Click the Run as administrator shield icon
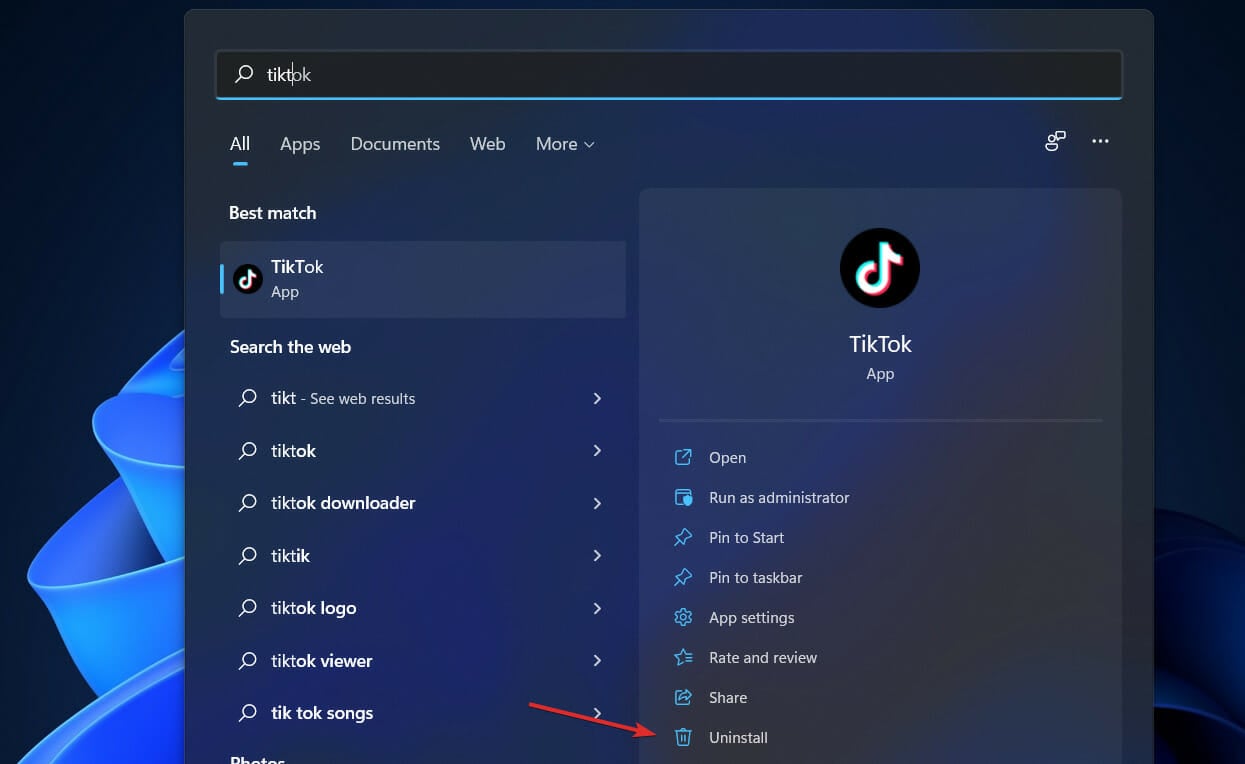The height and width of the screenshot is (764, 1245). (683, 497)
